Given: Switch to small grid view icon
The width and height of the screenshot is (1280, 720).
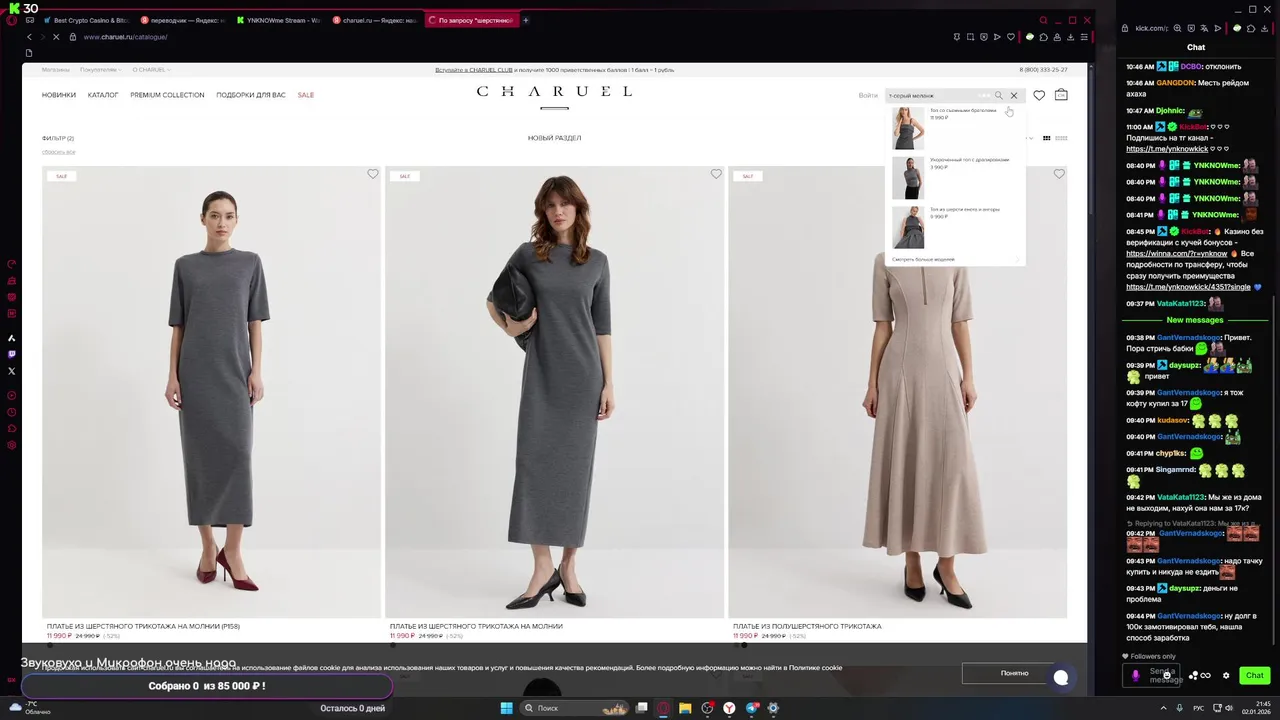Looking at the screenshot, I should pos(1061,138).
